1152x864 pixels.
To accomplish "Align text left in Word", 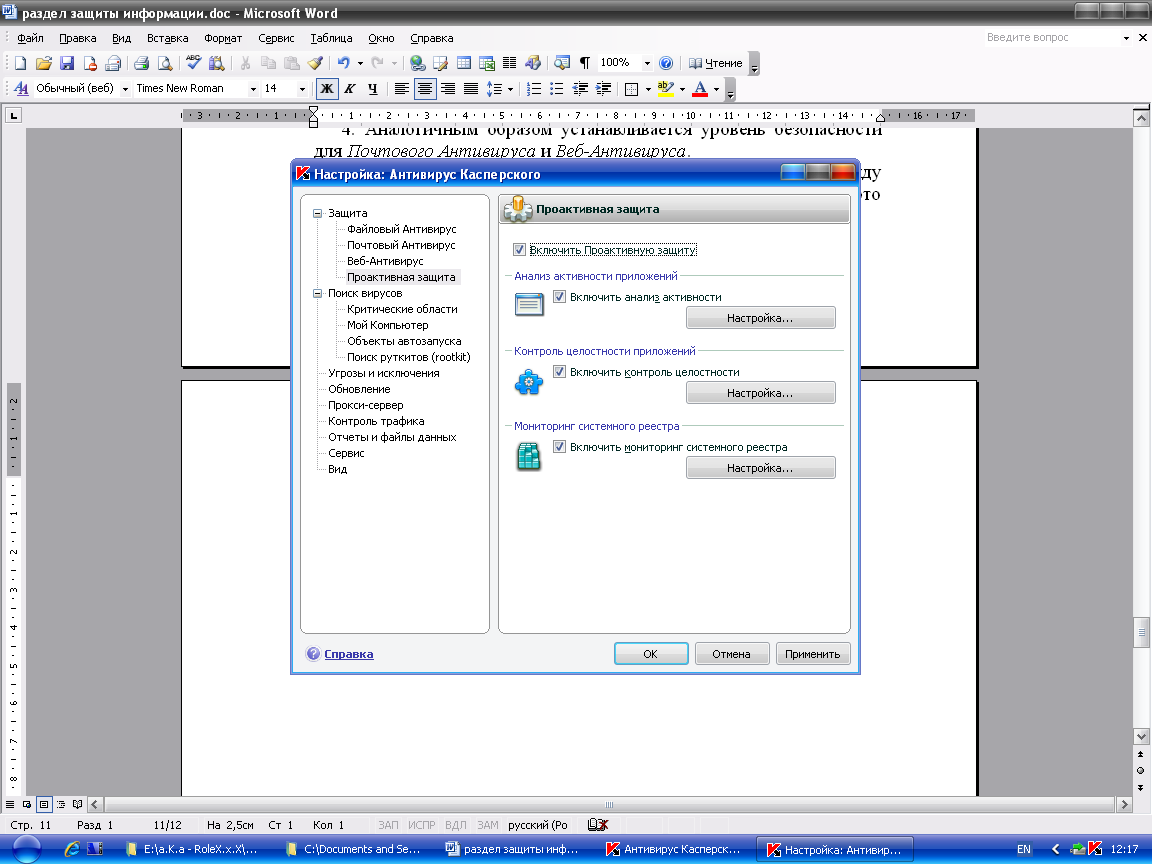I will coord(401,89).
